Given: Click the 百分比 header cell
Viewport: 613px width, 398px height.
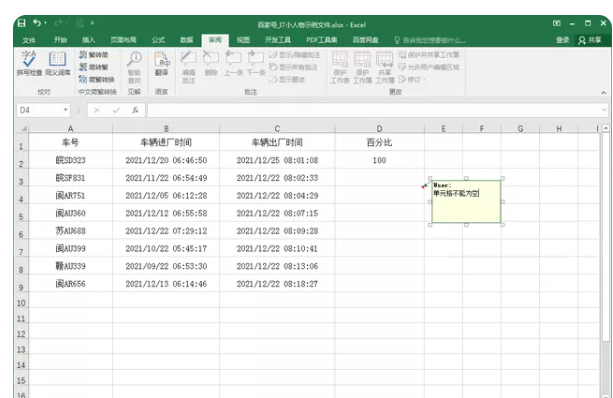Looking at the screenshot, I should pyautogui.click(x=379, y=142).
